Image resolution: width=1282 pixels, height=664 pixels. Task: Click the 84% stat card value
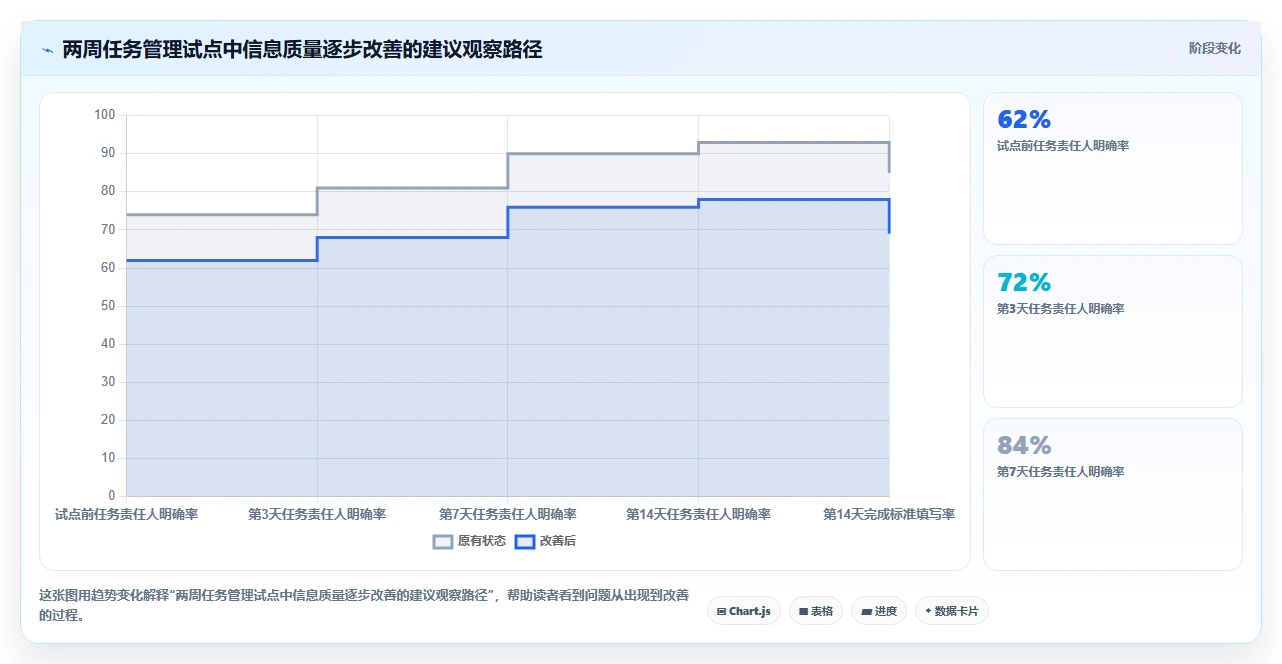click(x=1024, y=445)
